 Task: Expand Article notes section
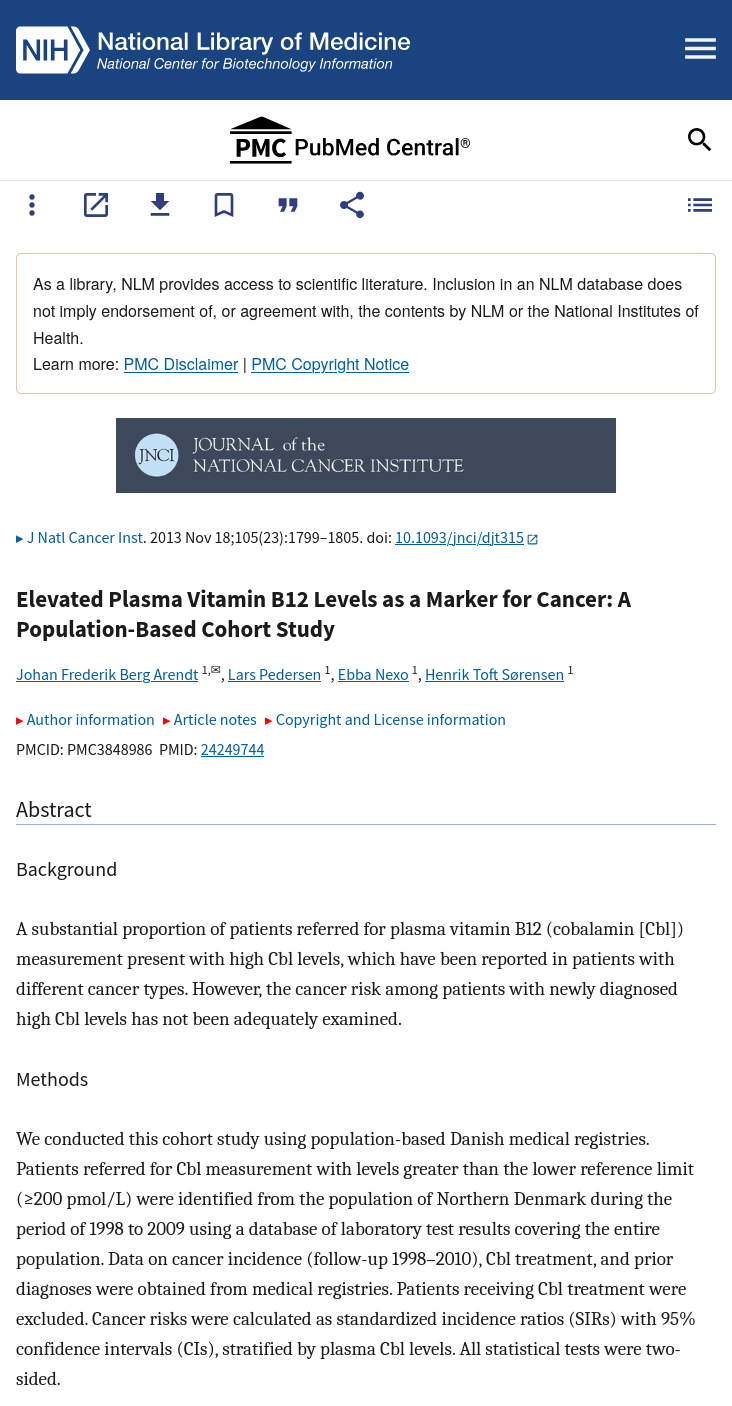coord(210,720)
